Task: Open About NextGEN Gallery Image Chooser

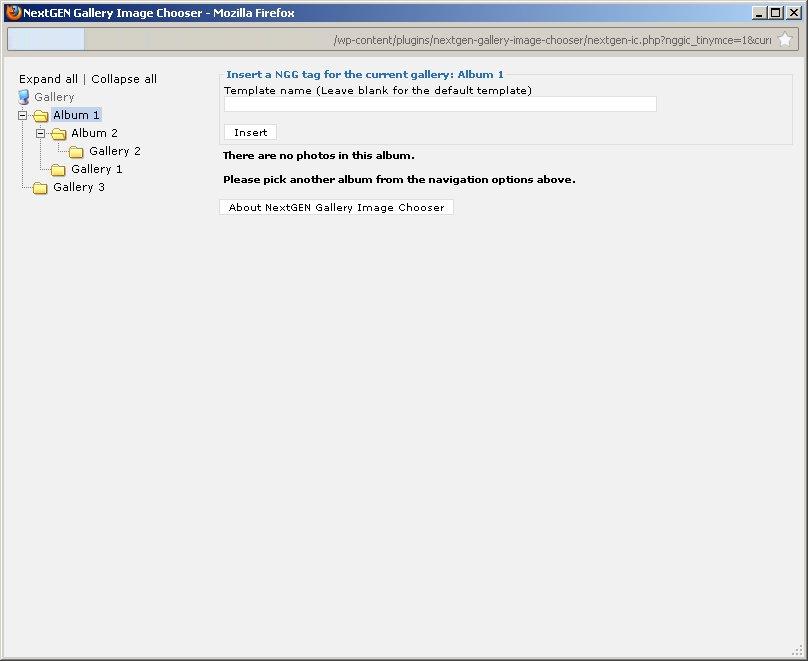Action: tap(336, 207)
